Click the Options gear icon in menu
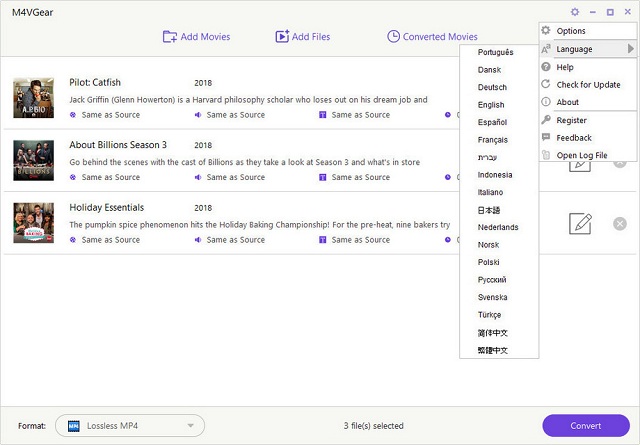The image size is (640, 445). (x=546, y=31)
